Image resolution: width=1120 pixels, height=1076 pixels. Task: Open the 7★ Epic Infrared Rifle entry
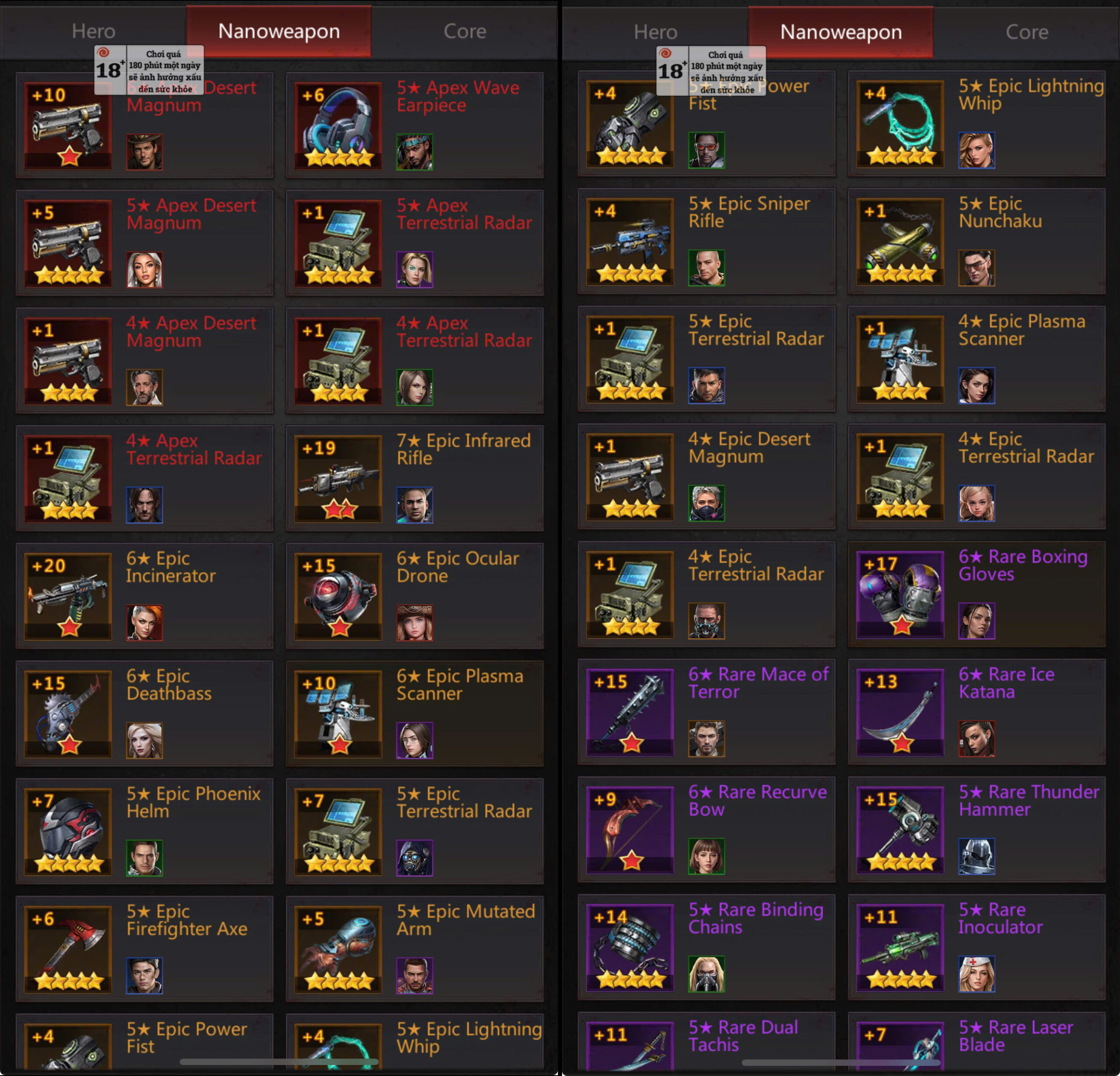tap(415, 478)
